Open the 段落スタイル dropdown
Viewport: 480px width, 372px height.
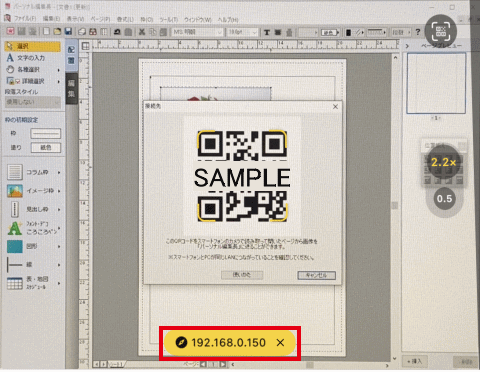[x=32, y=102]
